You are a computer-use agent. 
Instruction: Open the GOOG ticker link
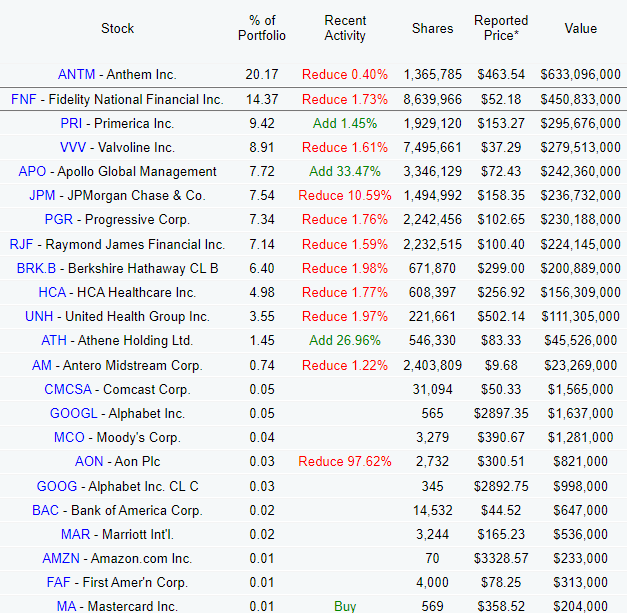57,486
